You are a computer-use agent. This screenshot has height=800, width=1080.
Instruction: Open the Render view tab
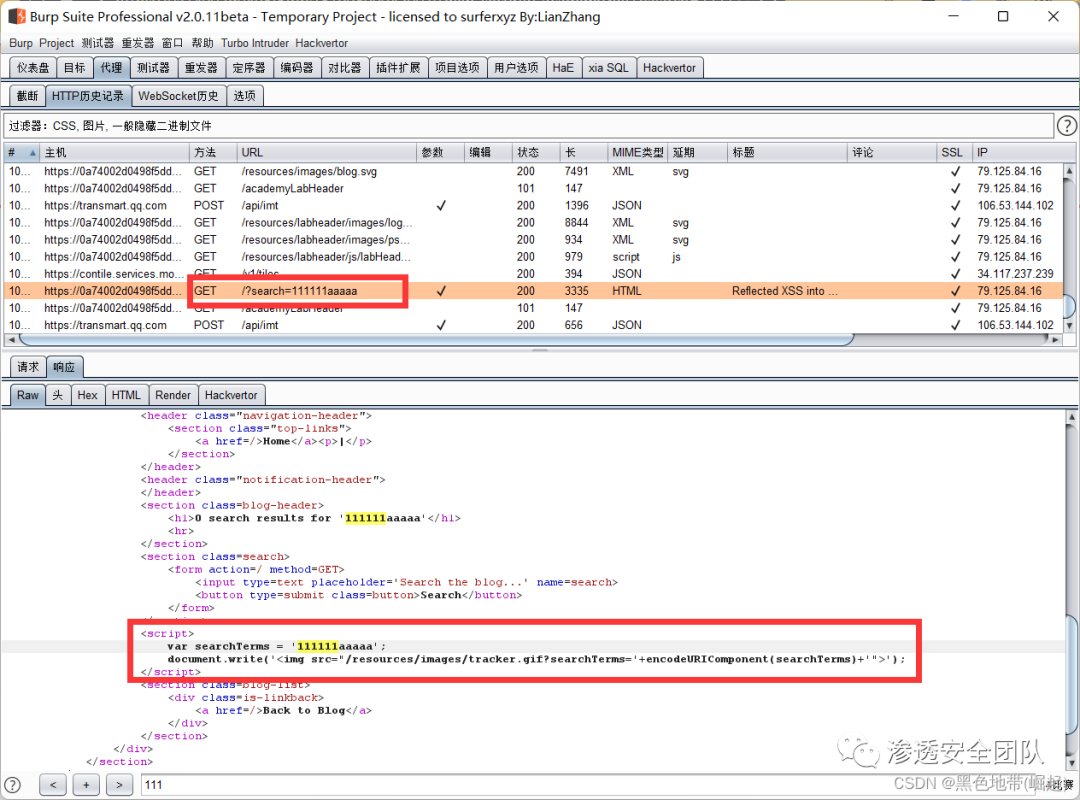173,395
